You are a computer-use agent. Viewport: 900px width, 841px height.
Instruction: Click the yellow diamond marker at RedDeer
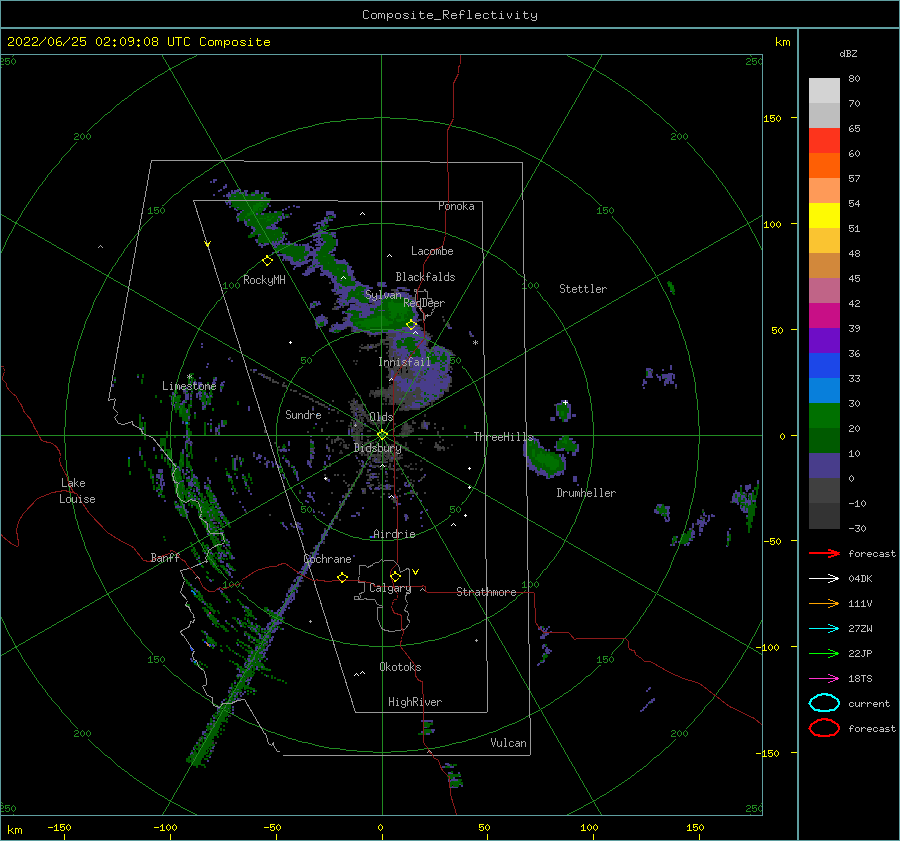(x=412, y=325)
